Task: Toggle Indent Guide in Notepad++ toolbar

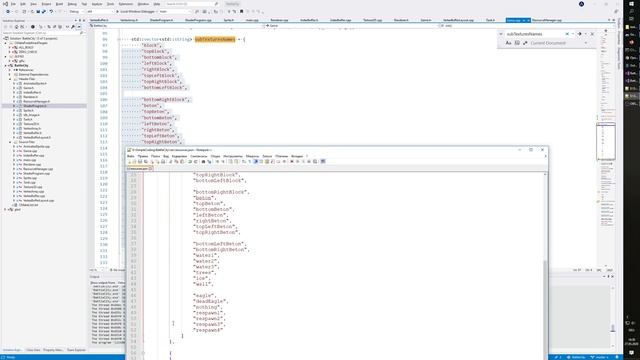Action: click(256, 162)
